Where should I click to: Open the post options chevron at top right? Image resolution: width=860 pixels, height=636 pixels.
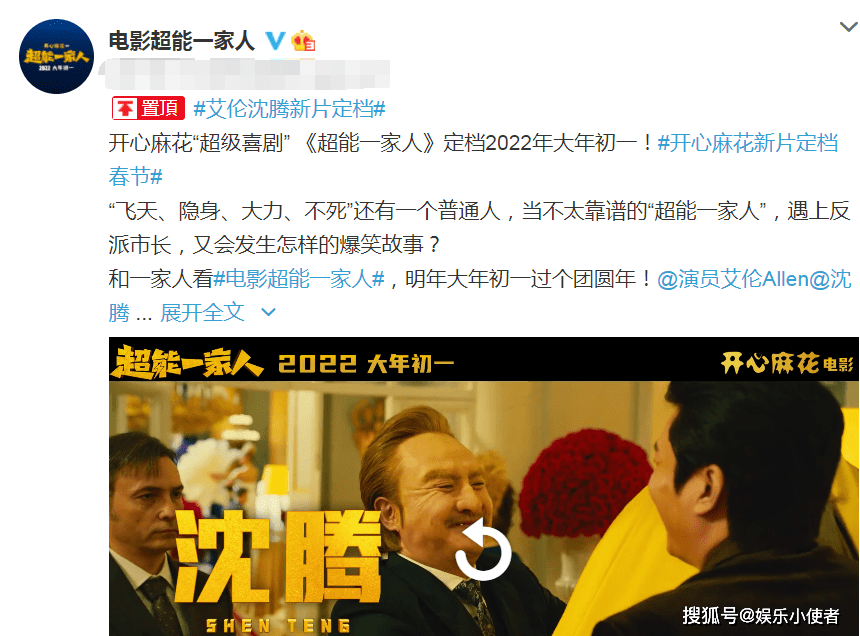tap(848, 26)
